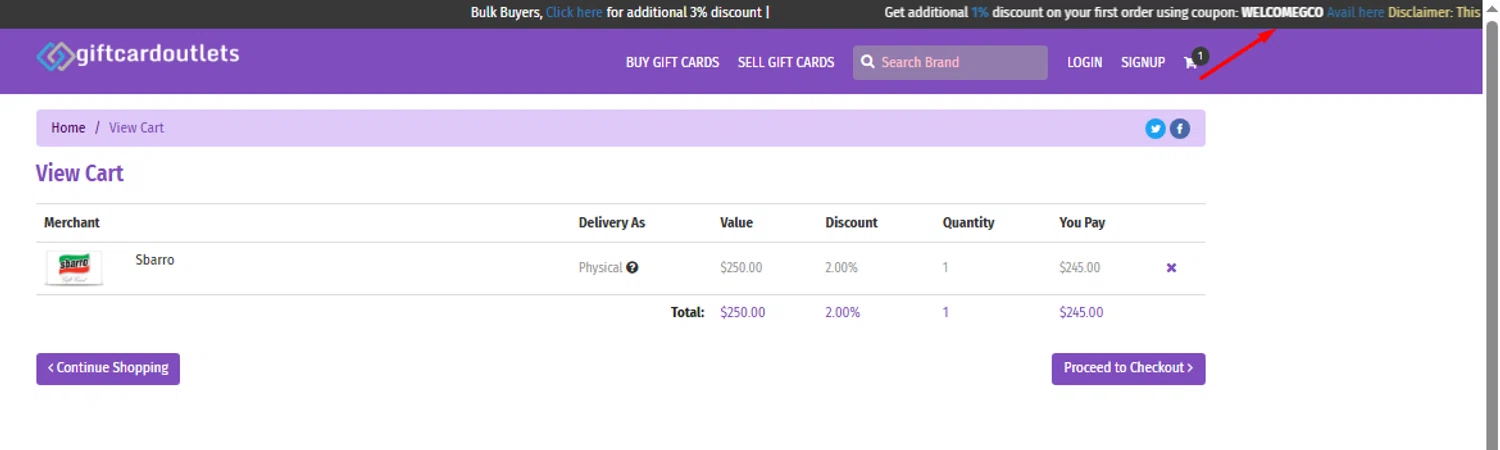This screenshot has width=1500, height=450.
Task: Click the Quantity column header
Action: point(968,222)
